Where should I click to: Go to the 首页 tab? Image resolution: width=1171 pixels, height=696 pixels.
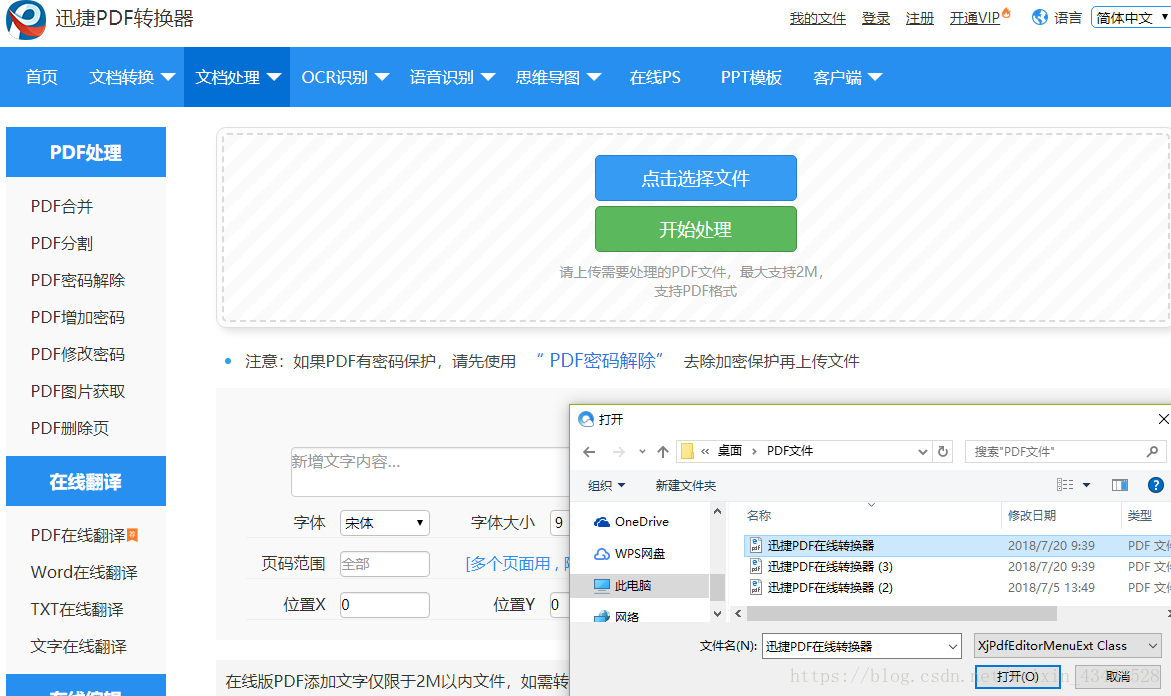[41, 77]
